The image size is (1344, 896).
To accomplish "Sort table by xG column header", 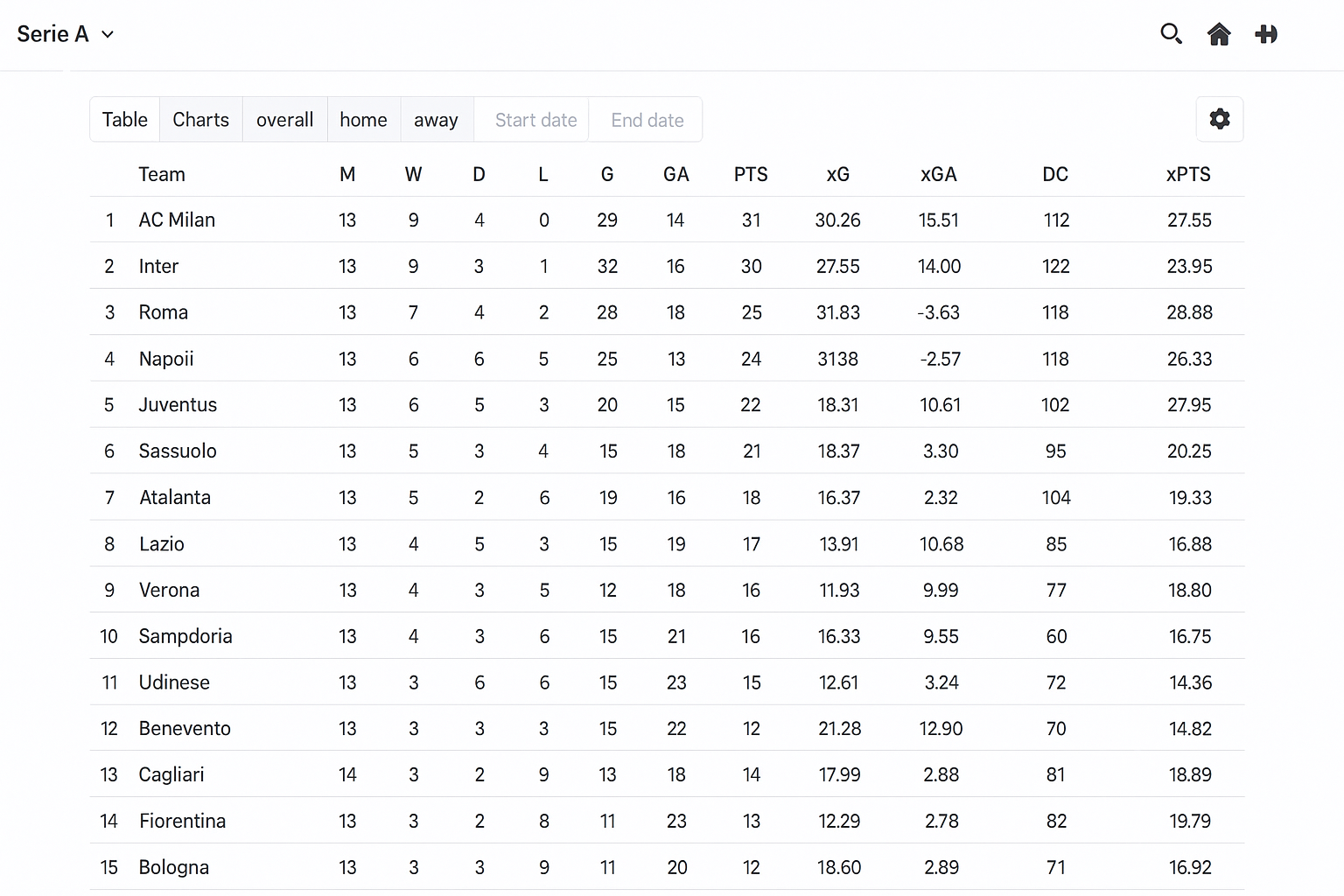I will pyautogui.click(x=837, y=174).
